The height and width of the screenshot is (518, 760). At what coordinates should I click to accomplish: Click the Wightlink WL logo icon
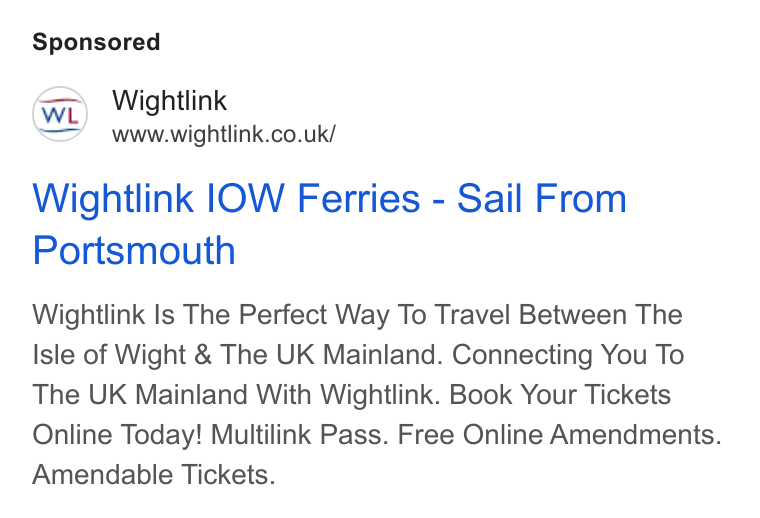[x=60, y=114]
